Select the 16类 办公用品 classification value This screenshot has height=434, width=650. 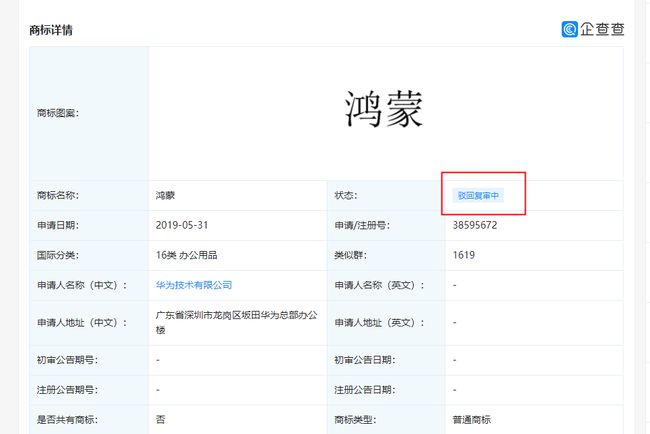(186, 255)
